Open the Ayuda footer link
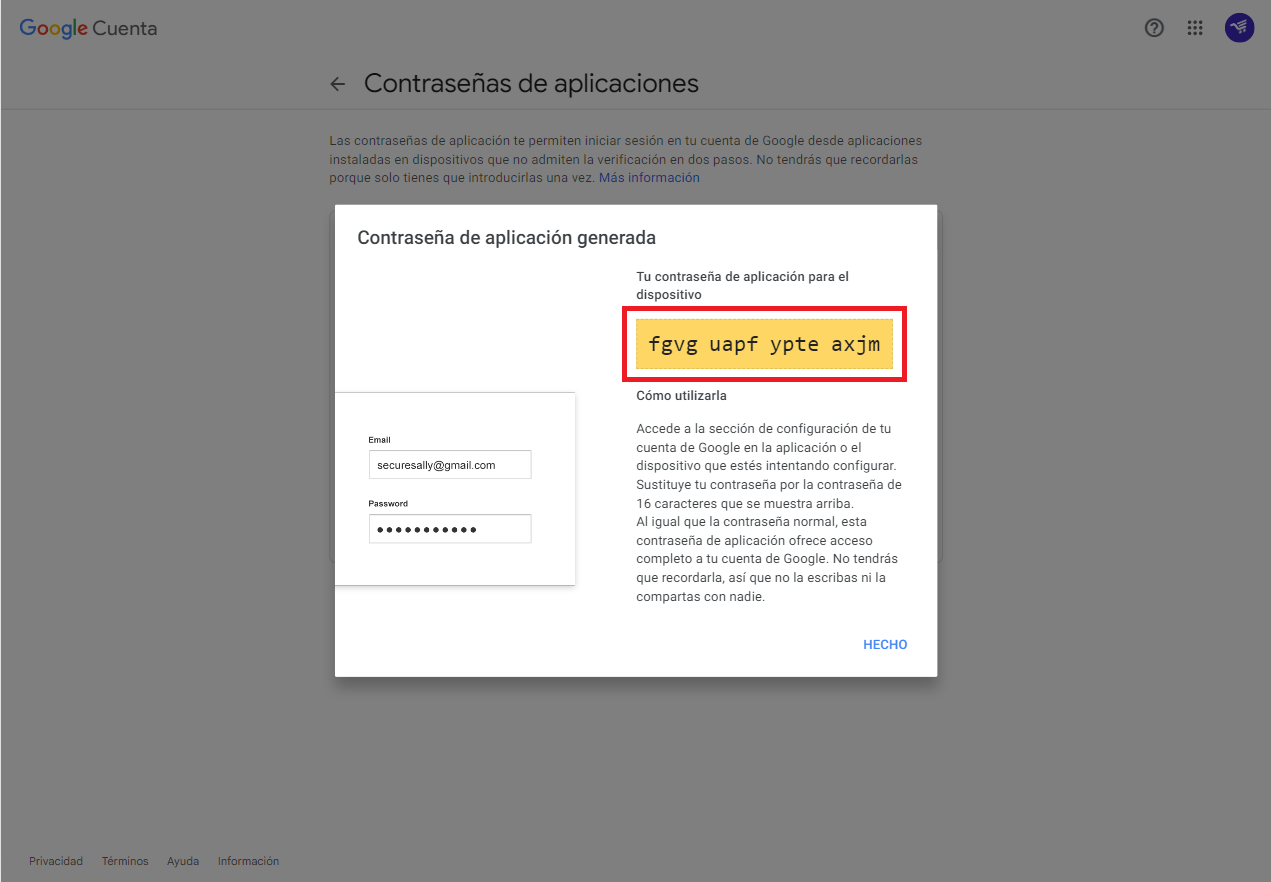1271x882 pixels. [183, 861]
